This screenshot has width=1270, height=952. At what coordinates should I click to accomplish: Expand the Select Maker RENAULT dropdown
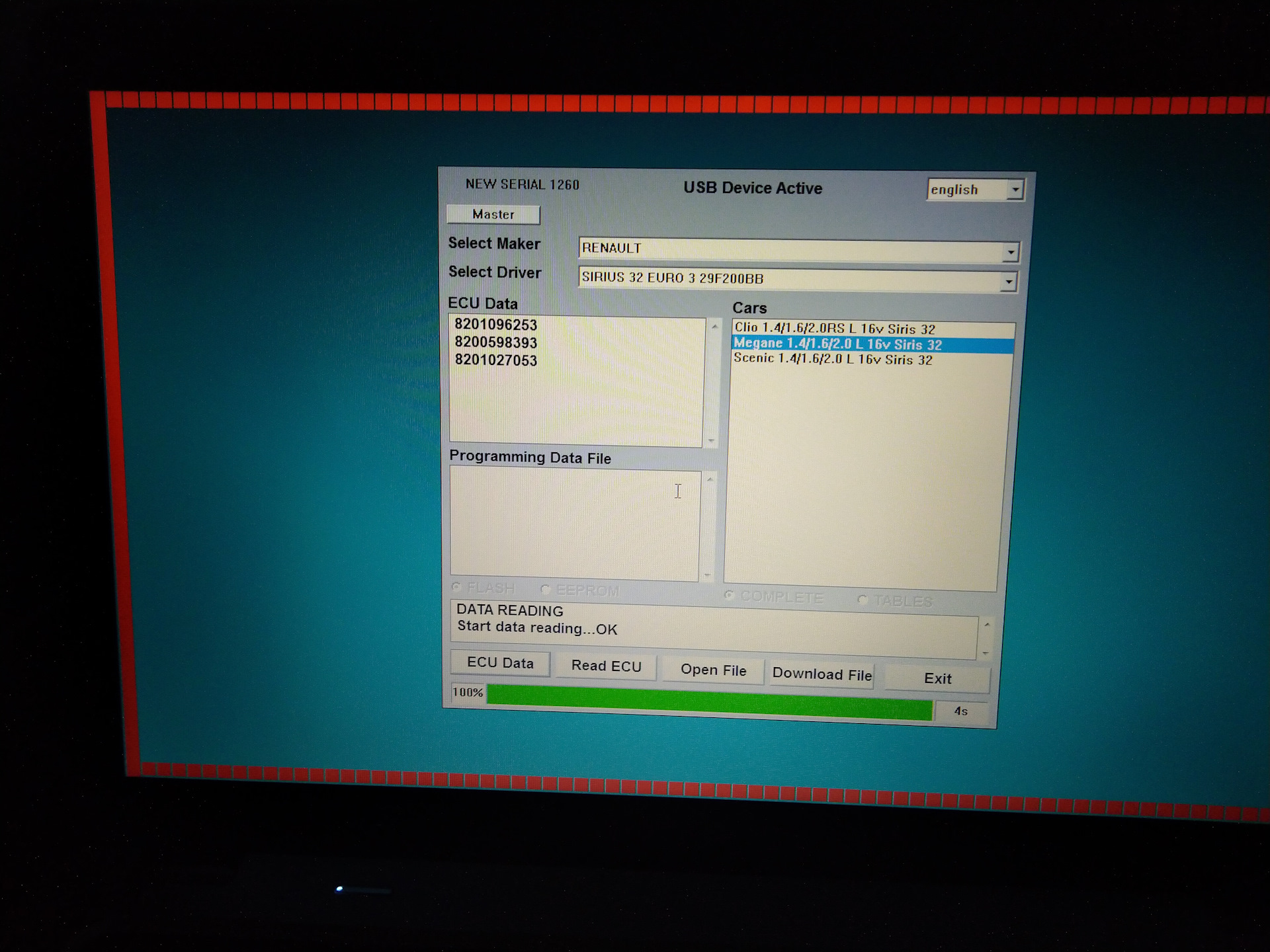coord(1010,252)
